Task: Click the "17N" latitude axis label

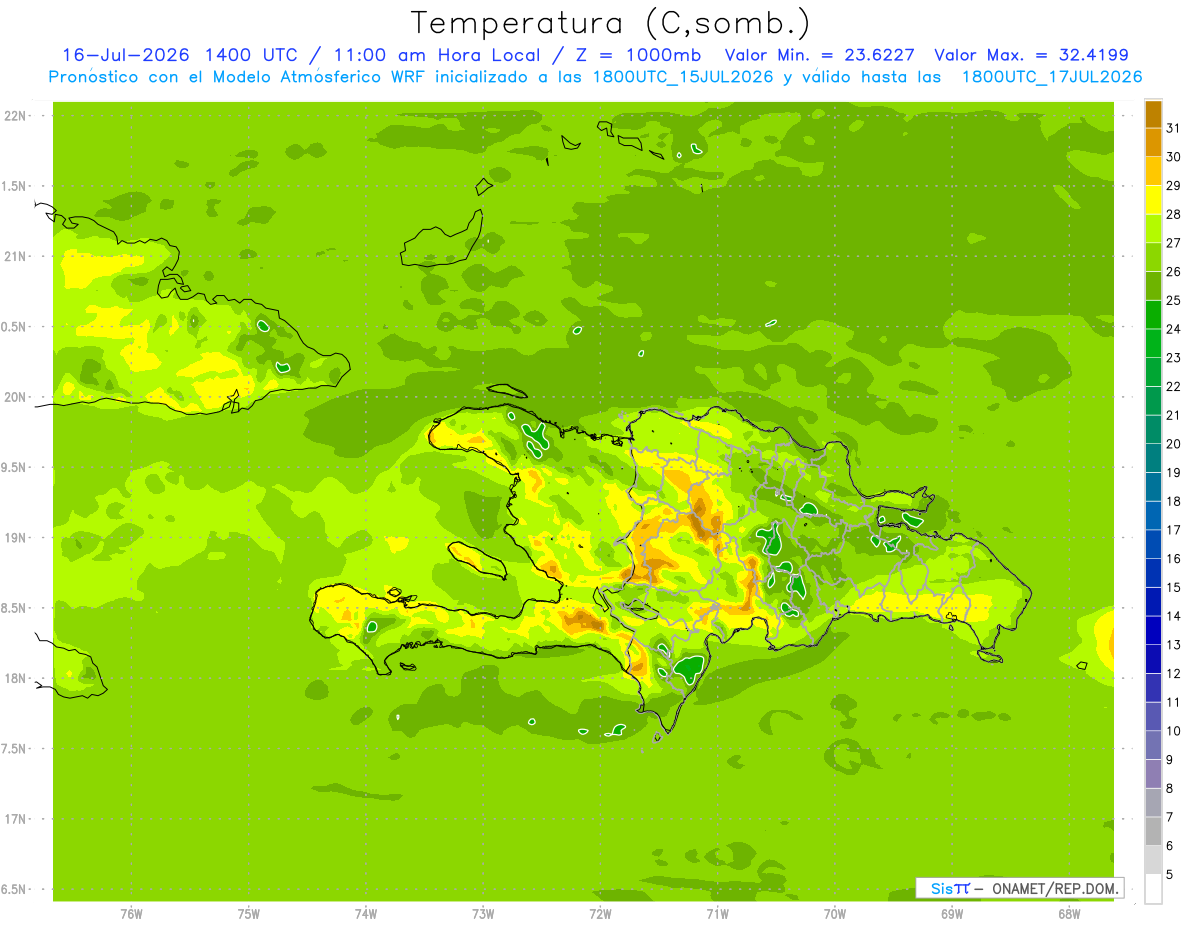Action: pos(17,820)
